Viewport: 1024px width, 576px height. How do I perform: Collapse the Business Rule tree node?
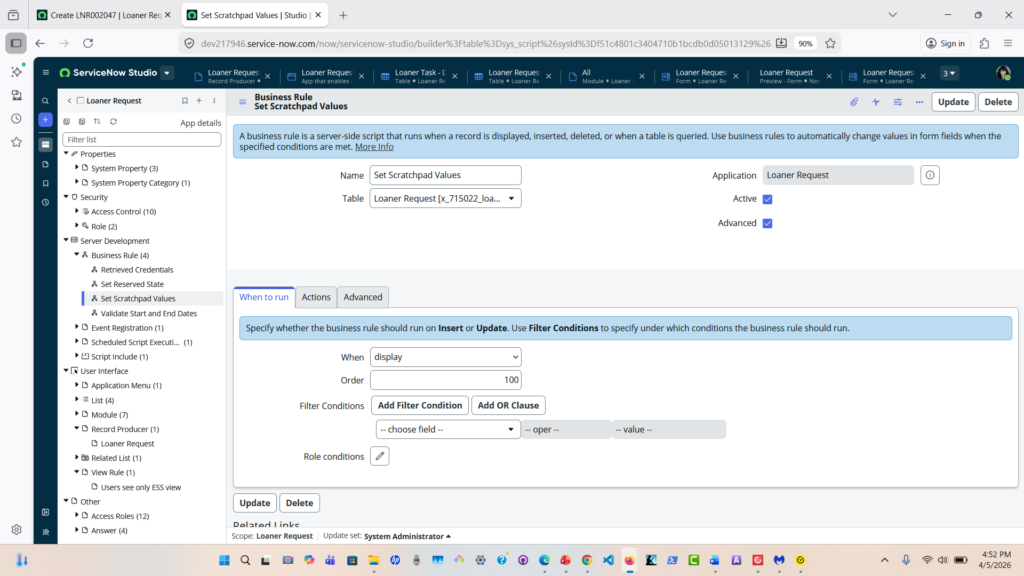pyautogui.click(x=77, y=255)
